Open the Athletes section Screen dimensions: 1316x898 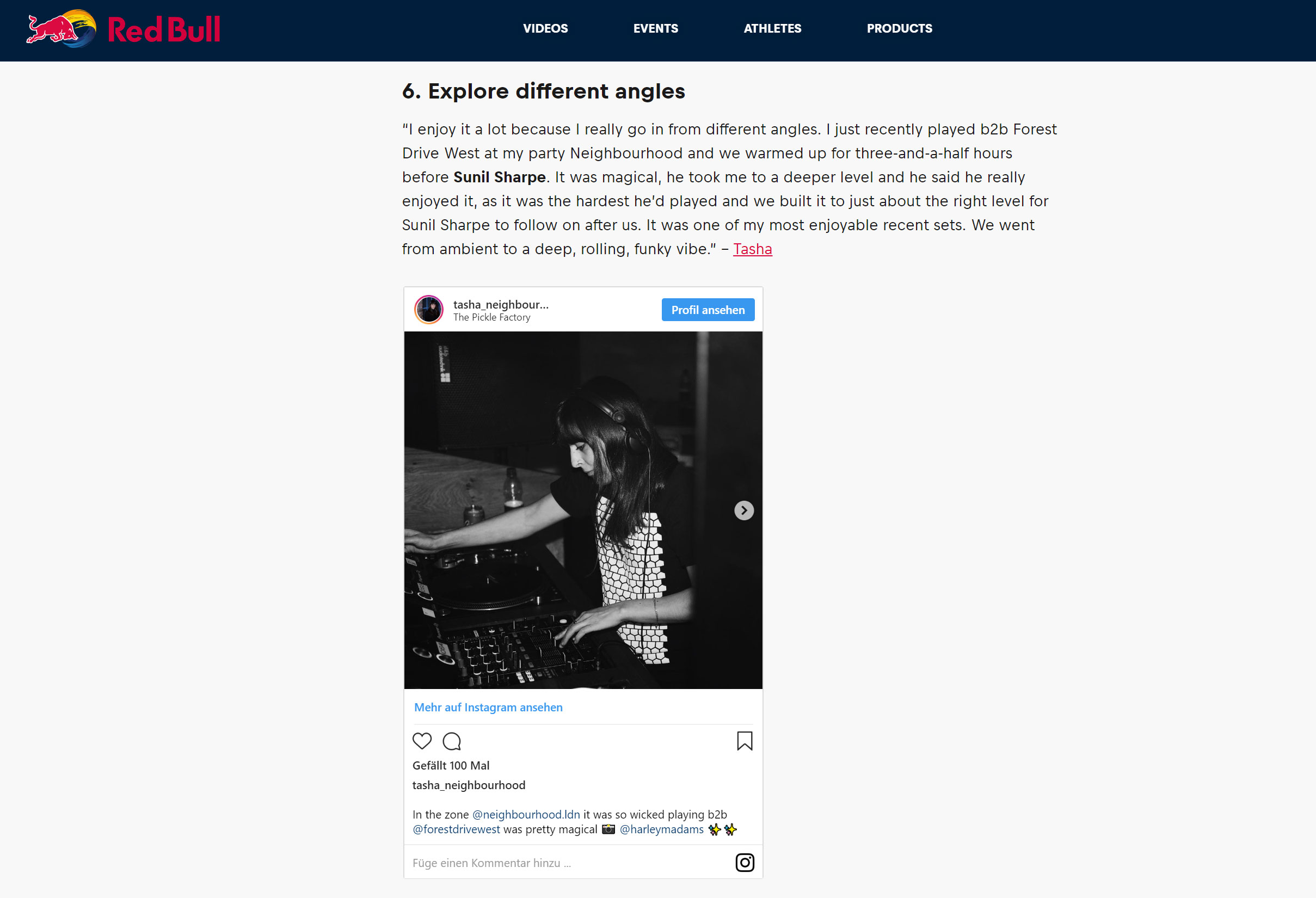tap(772, 28)
